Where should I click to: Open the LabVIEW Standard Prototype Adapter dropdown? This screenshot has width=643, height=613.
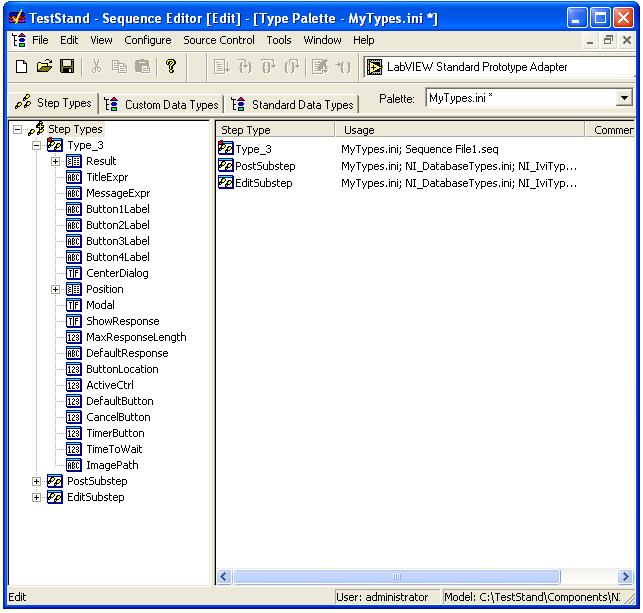tap(499, 67)
